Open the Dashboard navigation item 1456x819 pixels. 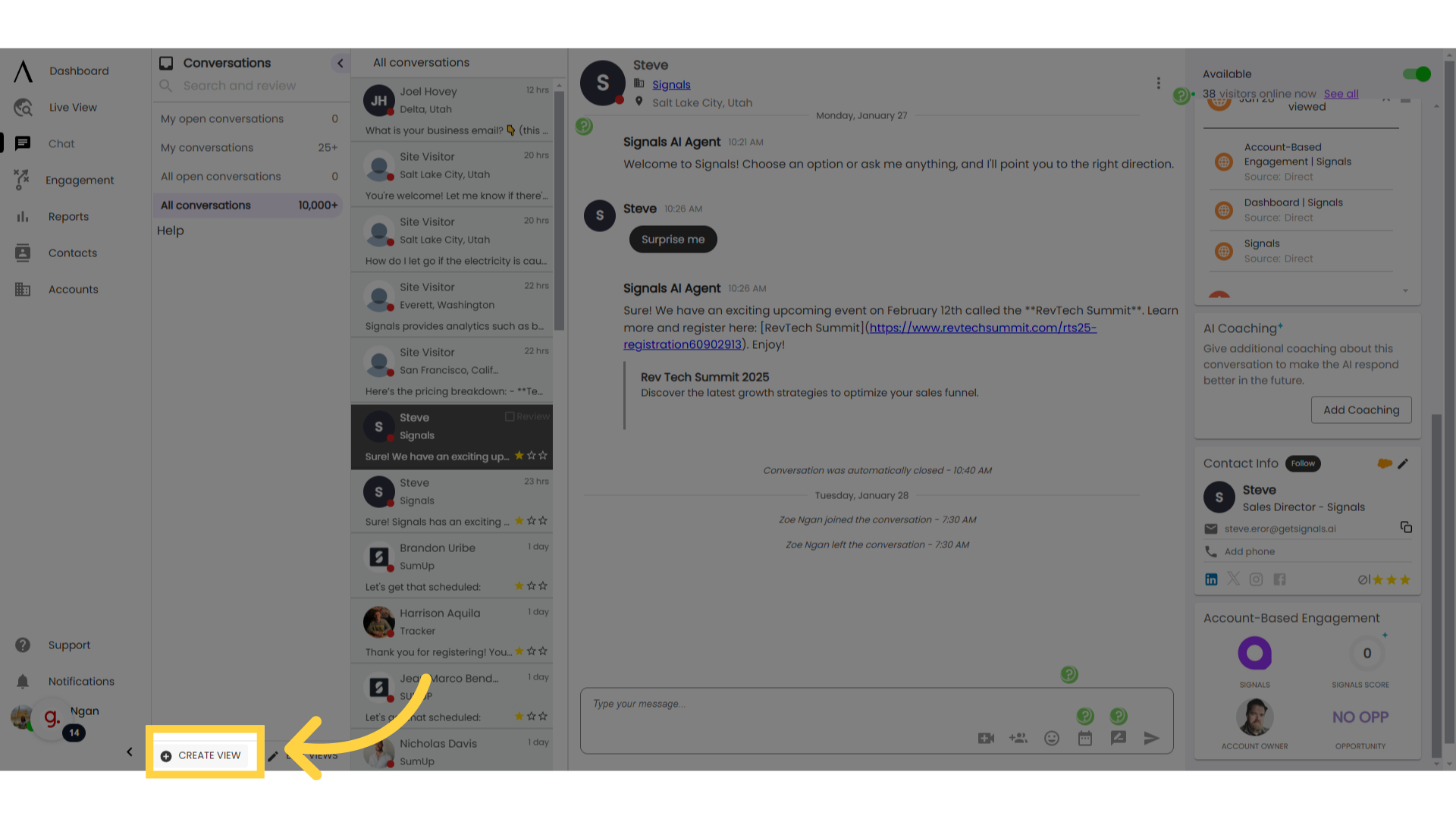point(78,71)
